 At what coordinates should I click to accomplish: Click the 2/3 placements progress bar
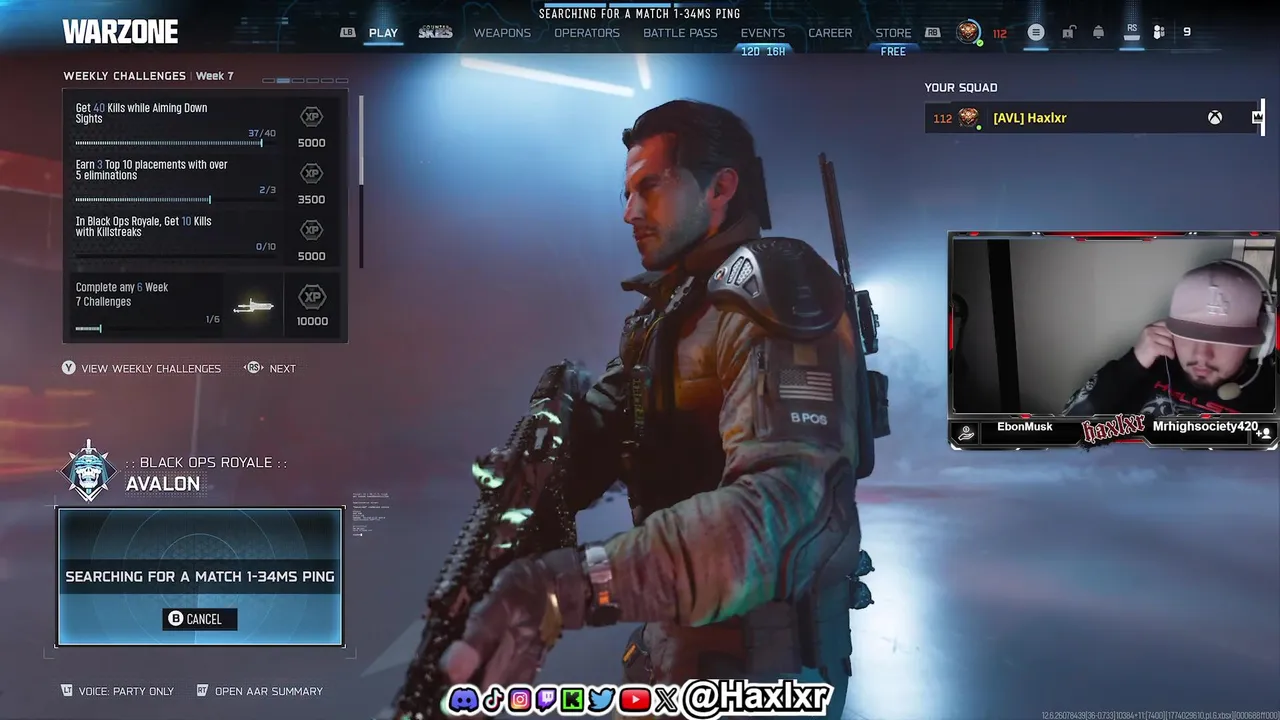(x=176, y=200)
